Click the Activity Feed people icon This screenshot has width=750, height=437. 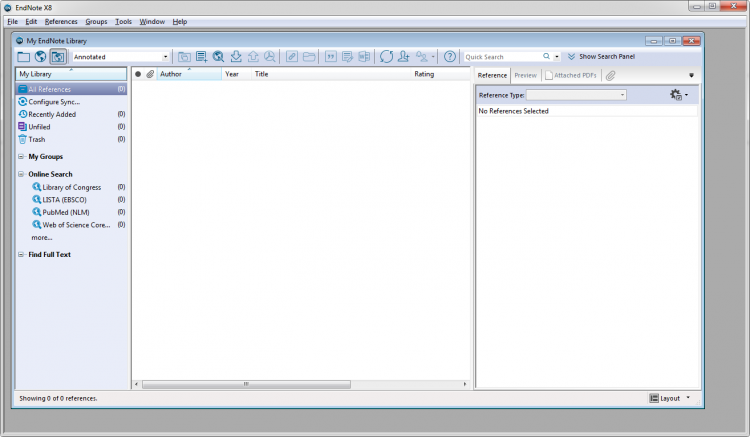(x=421, y=57)
